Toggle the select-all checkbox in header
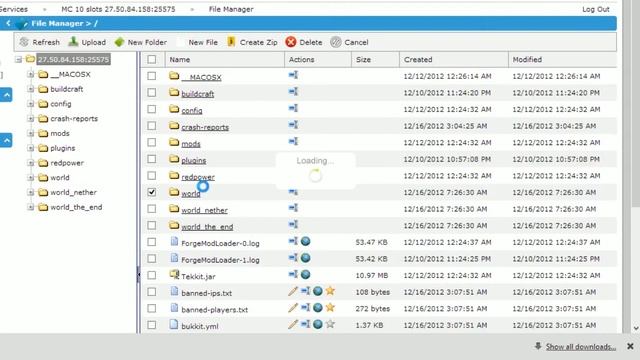This screenshot has height=360, width=640. [x=151, y=60]
